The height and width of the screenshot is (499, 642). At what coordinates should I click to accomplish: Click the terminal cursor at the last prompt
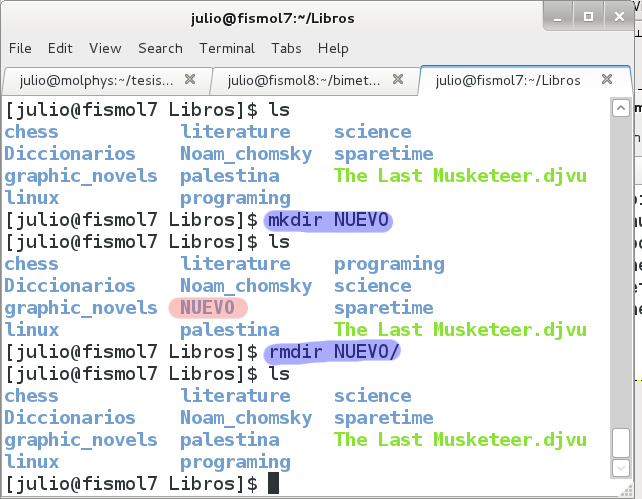click(x=275, y=484)
